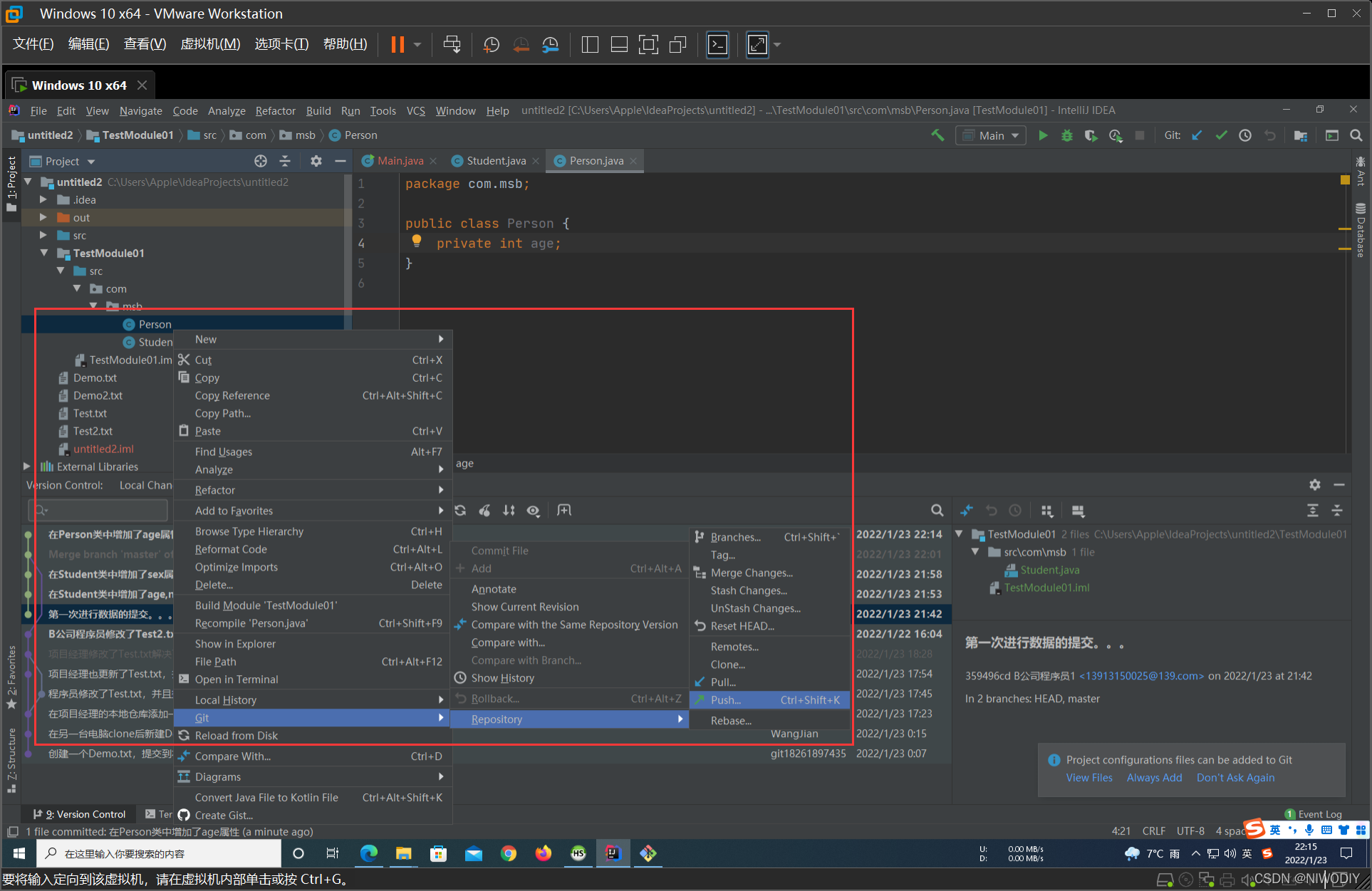Click the group-by icon in changes pane
Image resolution: width=1372 pixels, height=891 pixels.
point(1047,511)
